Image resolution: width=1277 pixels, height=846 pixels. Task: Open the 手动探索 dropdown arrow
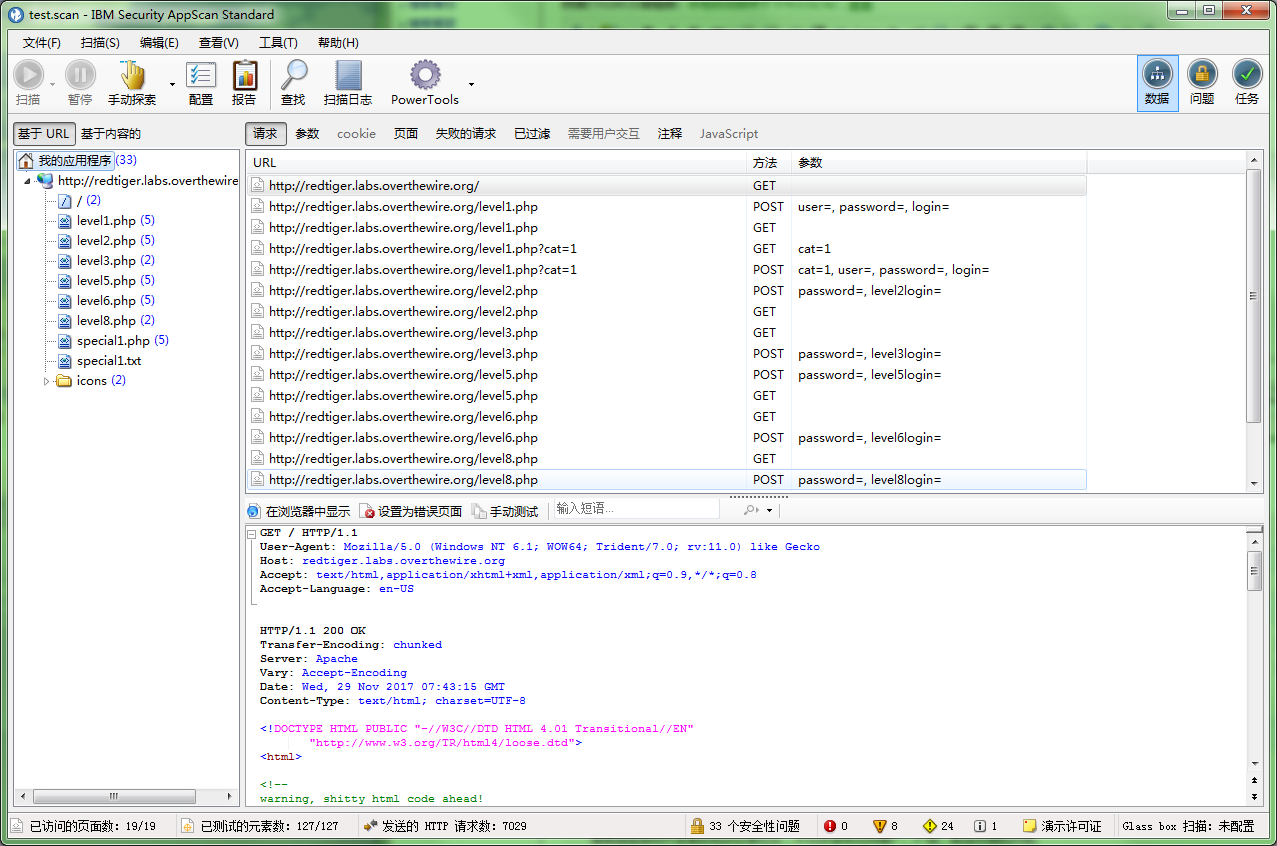[172, 84]
